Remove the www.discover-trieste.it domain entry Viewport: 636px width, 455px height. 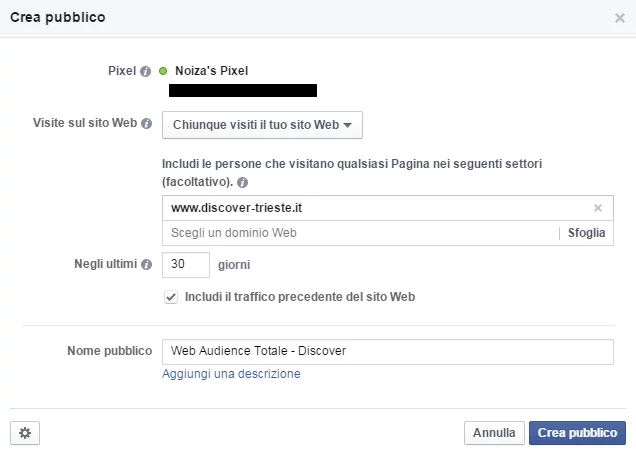[x=597, y=208]
